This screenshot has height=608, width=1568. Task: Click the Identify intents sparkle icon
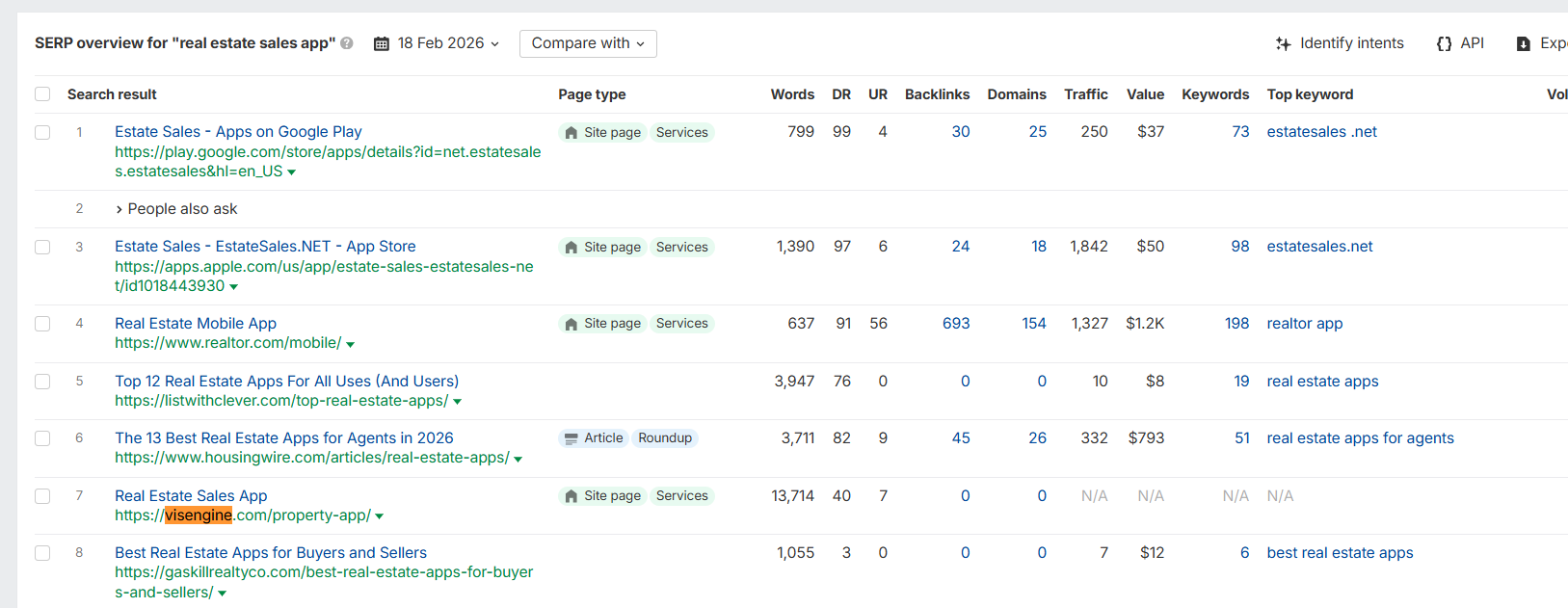tap(1283, 43)
